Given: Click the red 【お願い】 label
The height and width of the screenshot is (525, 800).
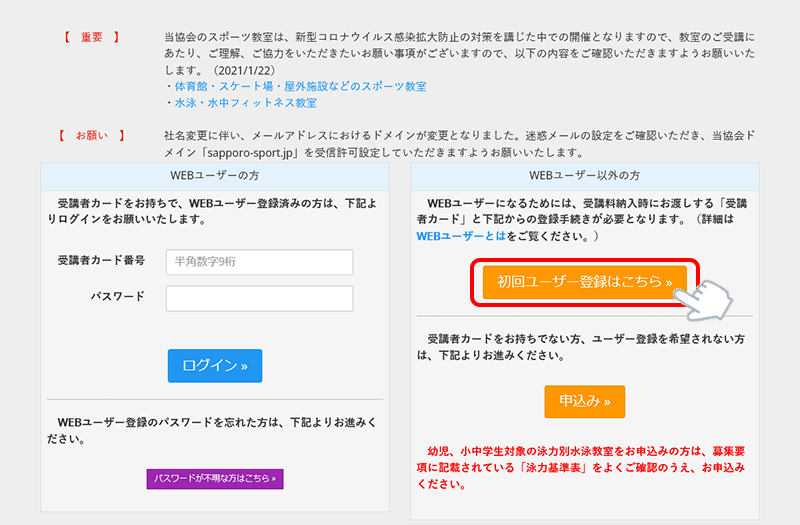Looking at the screenshot, I should coord(92,135).
